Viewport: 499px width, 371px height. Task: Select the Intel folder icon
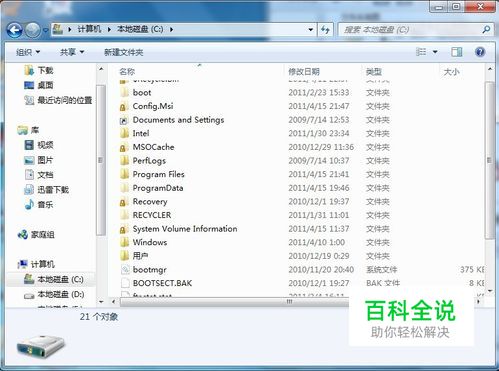[124, 133]
